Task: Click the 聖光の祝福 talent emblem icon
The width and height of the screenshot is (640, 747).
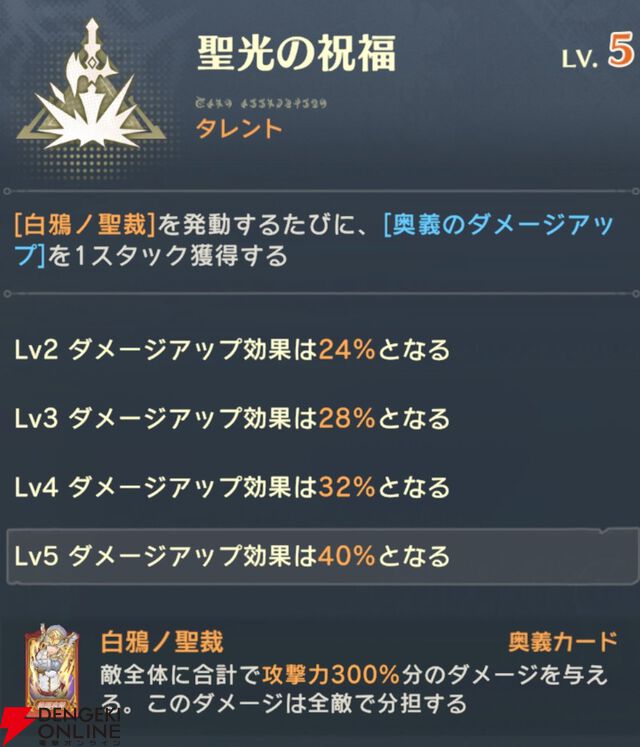Action: pos(91,85)
